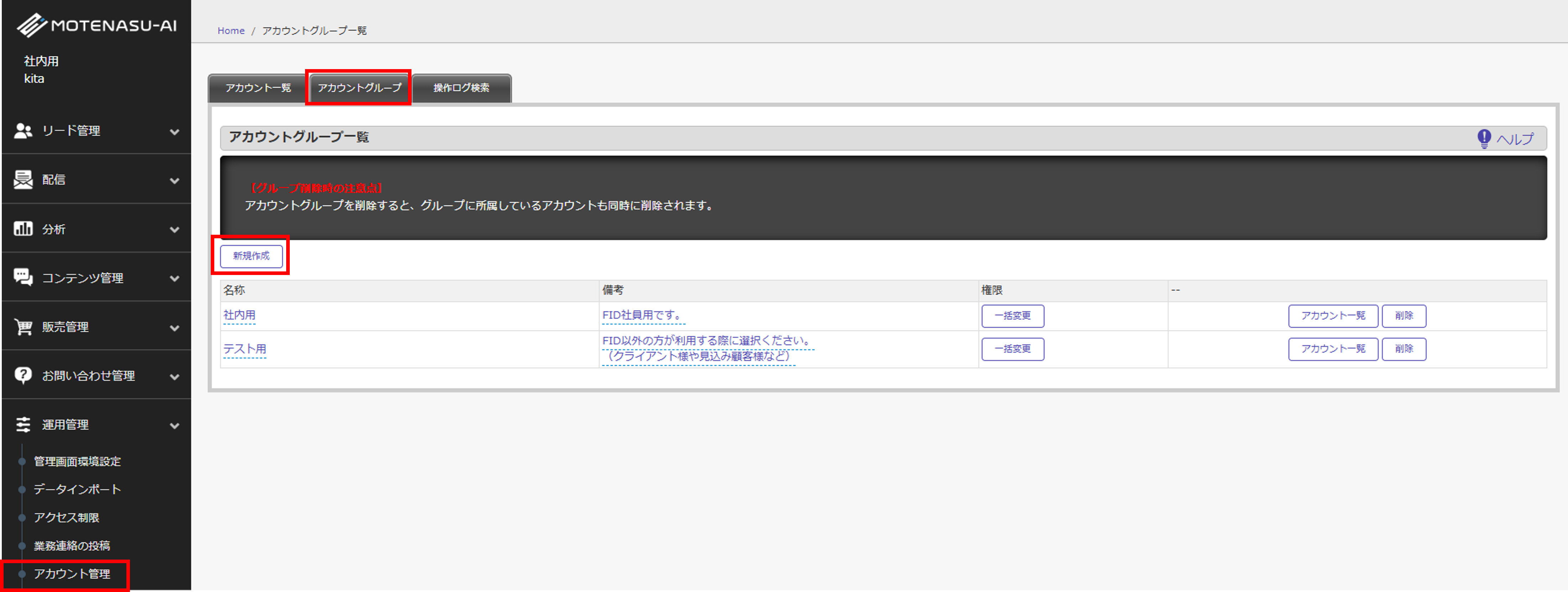Expand the 配信 menu chevron
Image resolution: width=1568 pixels, height=592 pixels.
point(175,181)
